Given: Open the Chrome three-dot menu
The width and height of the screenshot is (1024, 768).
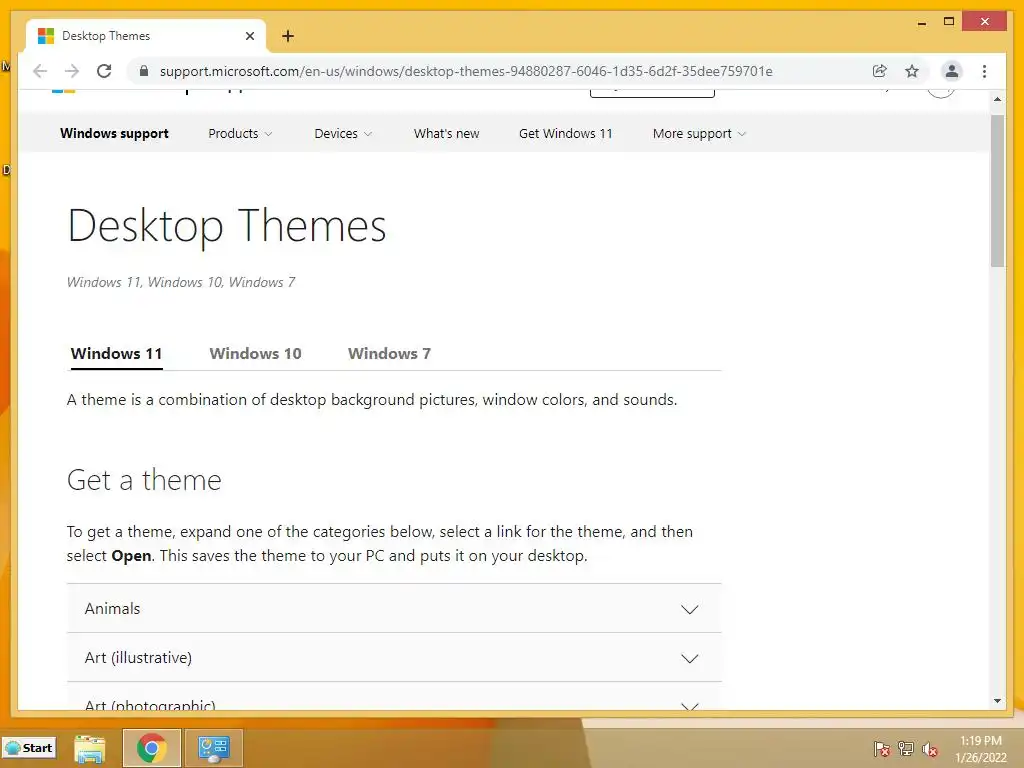Looking at the screenshot, I should (984, 71).
